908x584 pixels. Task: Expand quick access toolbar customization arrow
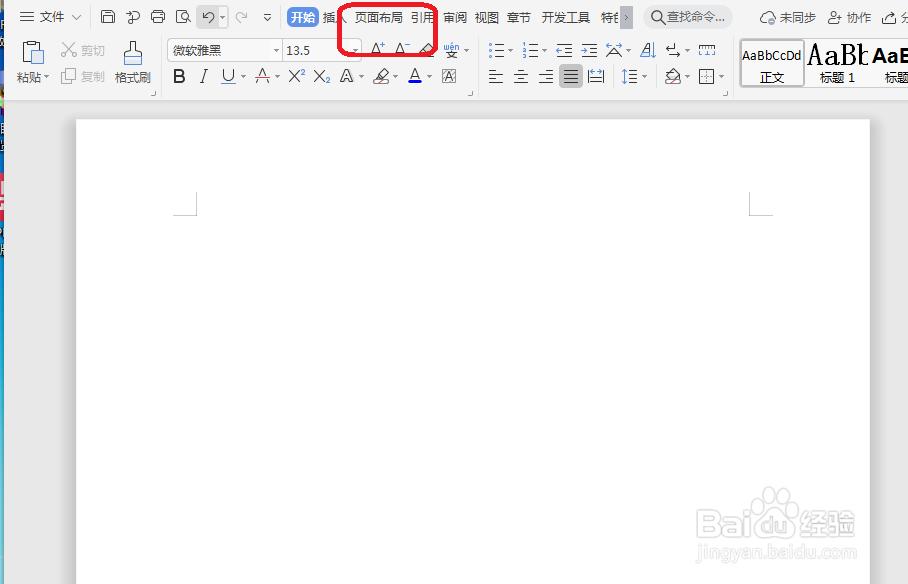[267, 17]
